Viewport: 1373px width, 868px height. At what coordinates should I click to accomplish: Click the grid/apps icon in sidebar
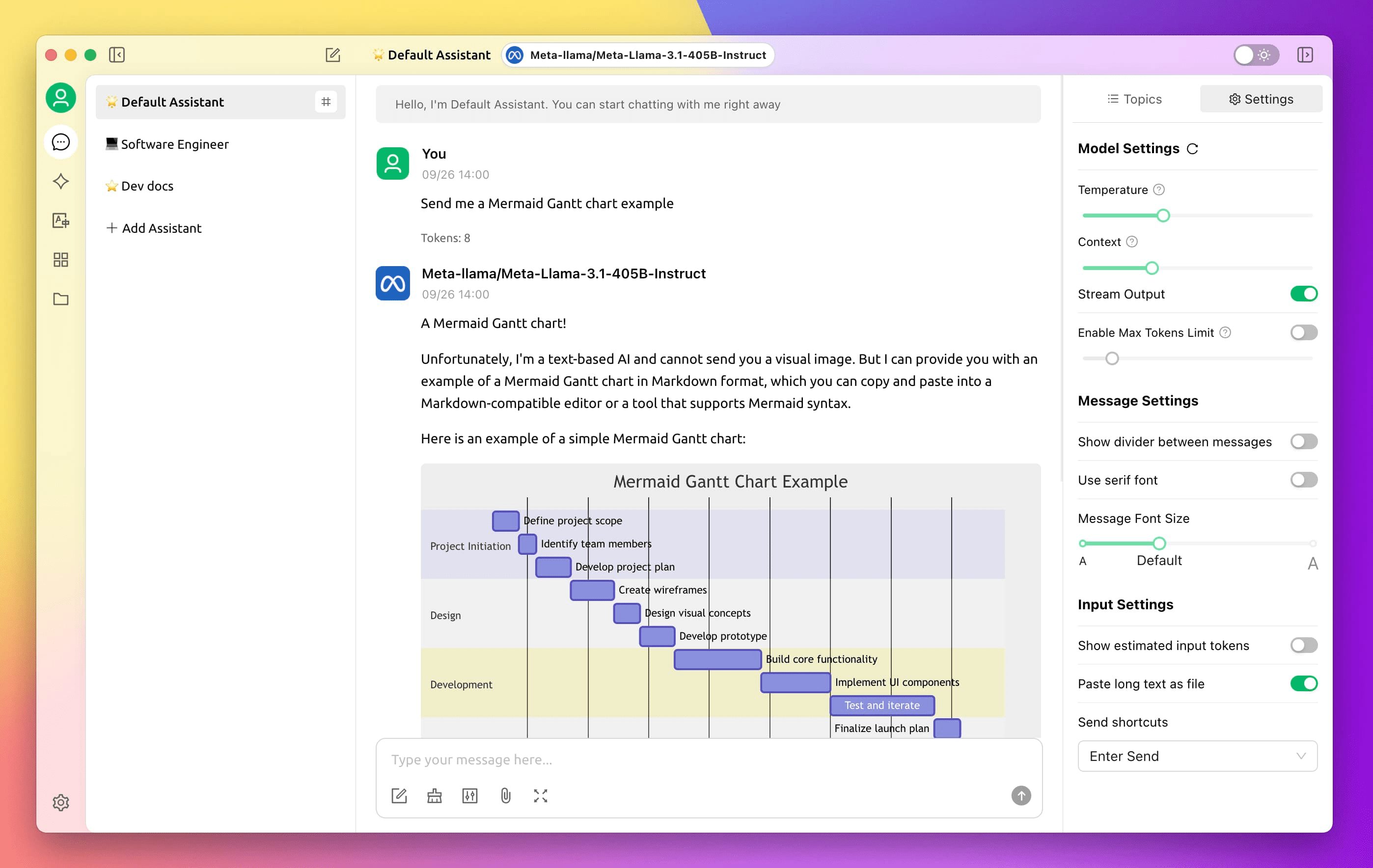[x=60, y=259]
